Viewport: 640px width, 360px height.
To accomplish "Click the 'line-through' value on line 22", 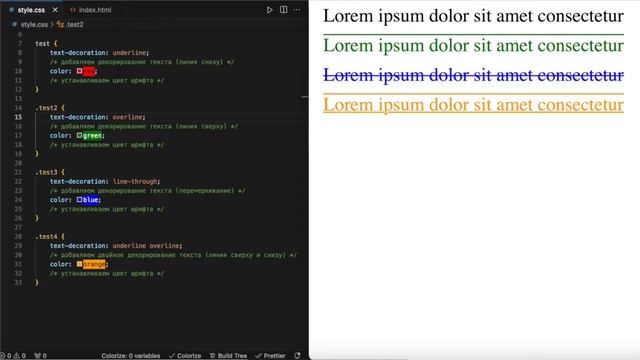I will click(x=135, y=181).
